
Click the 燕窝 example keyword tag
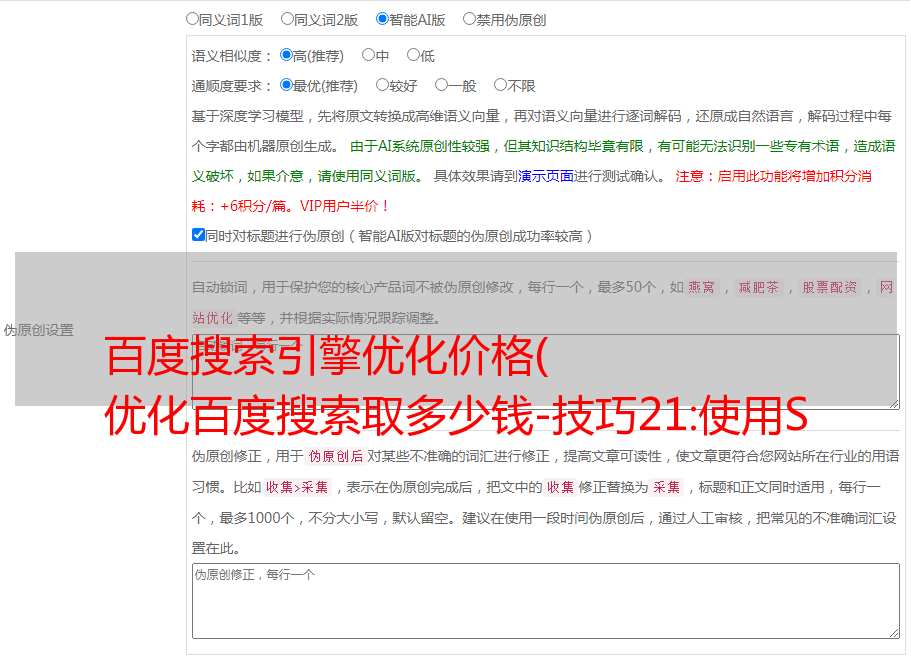click(x=702, y=288)
